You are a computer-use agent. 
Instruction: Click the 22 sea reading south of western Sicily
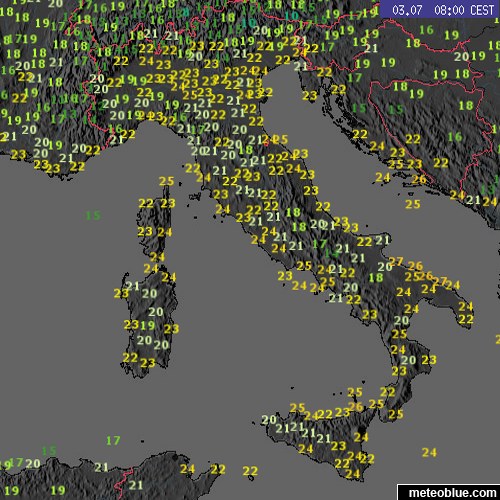point(250,471)
